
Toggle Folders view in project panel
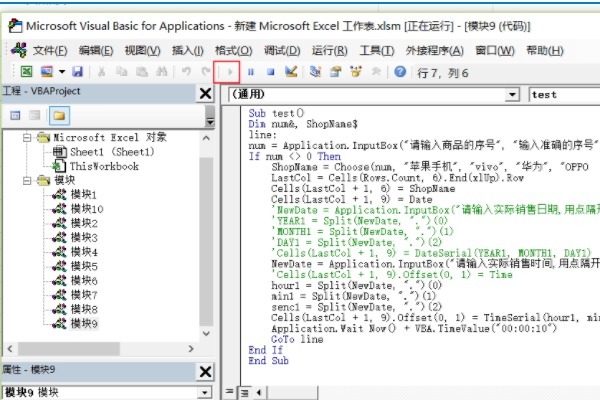tap(59, 116)
